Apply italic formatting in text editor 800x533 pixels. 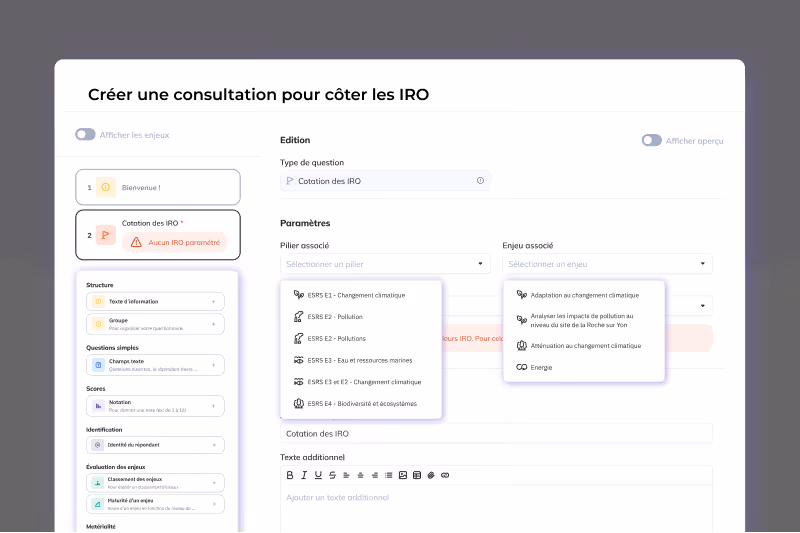(x=304, y=475)
